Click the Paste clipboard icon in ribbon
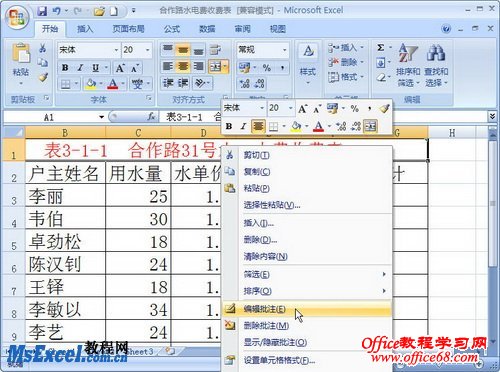The height and width of the screenshot is (372, 500). click(21, 53)
